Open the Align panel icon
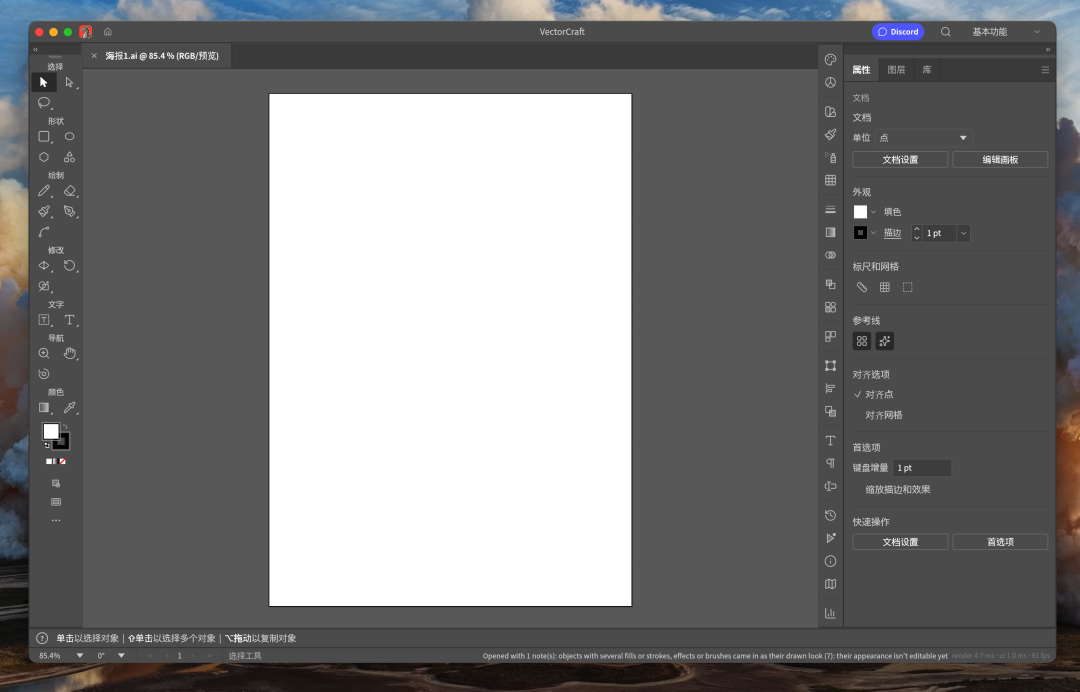The height and width of the screenshot is (692, 1080). (x=831, y=388)
